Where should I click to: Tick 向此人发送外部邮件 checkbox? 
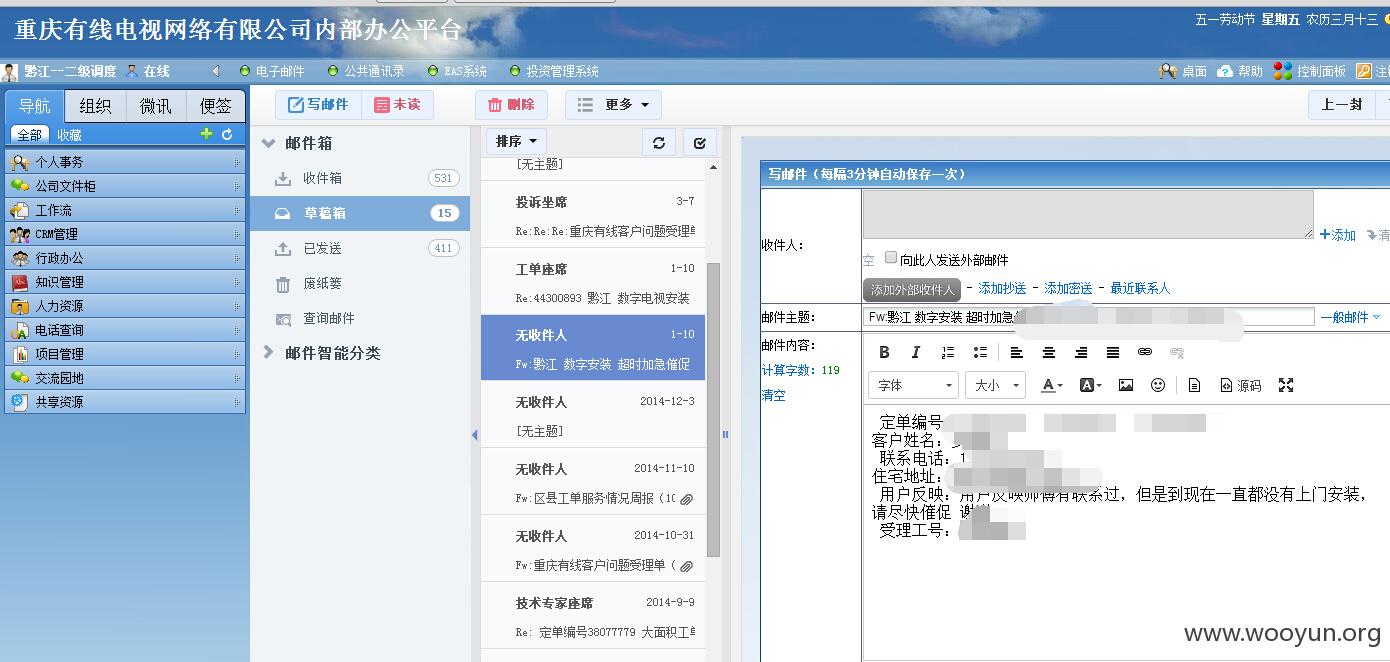click(891, 258)
